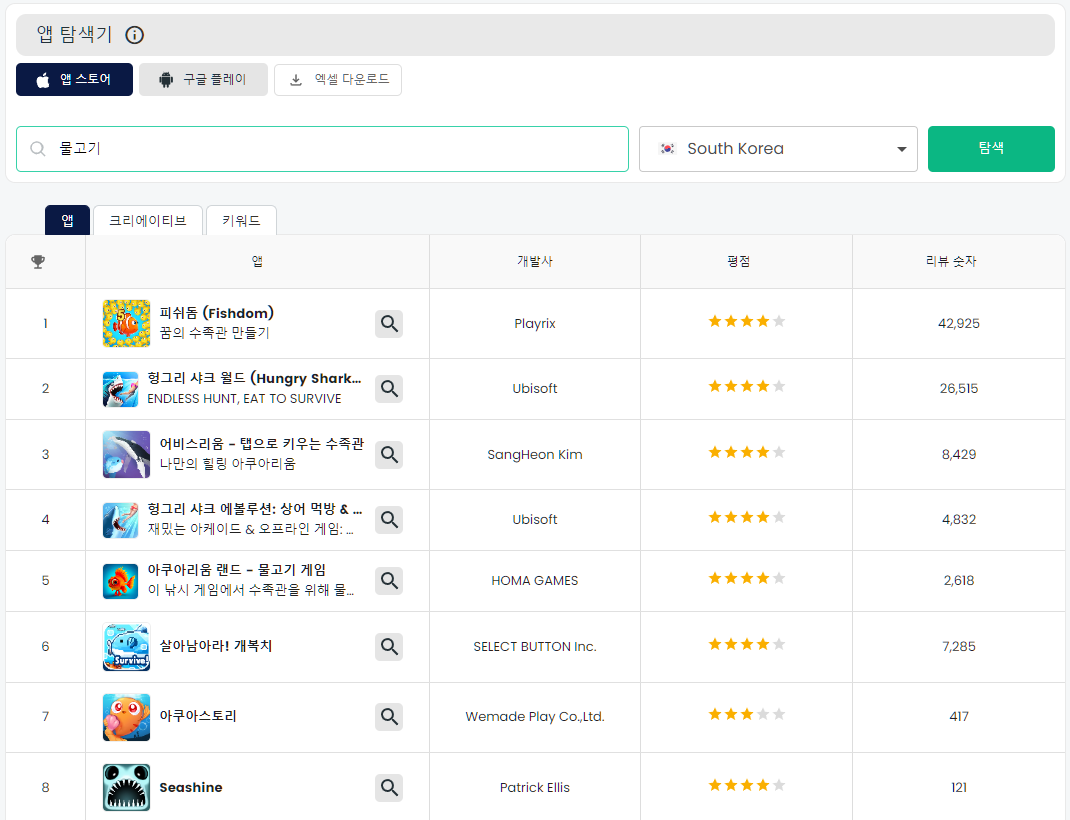
Task: Click the 42,925 review count
Action: [959, 323]
